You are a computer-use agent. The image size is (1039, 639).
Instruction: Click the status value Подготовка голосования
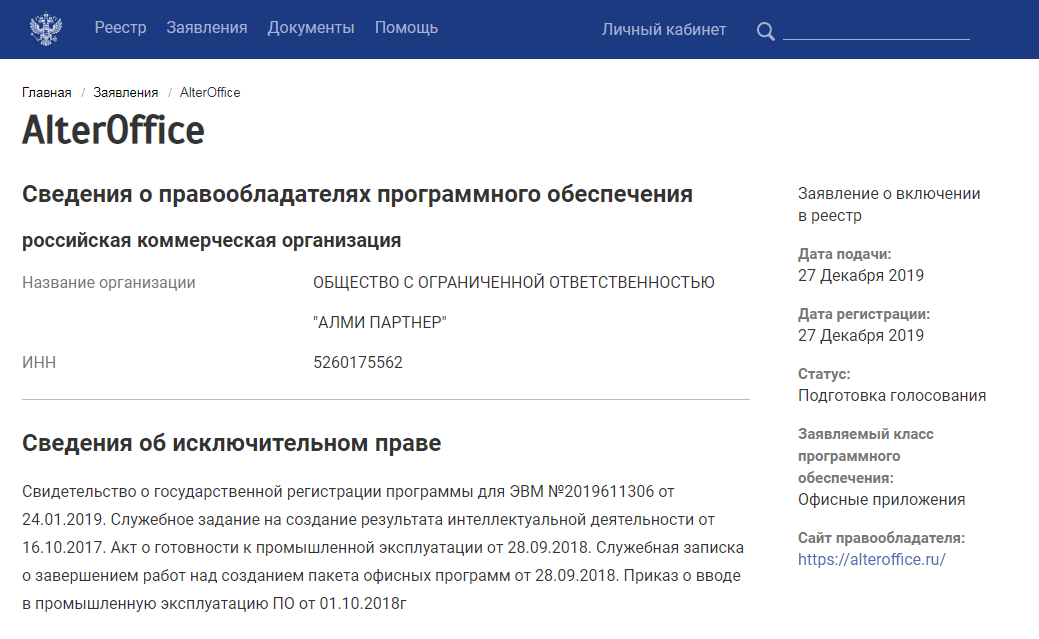pyautogui.click(x=892, y=396)
